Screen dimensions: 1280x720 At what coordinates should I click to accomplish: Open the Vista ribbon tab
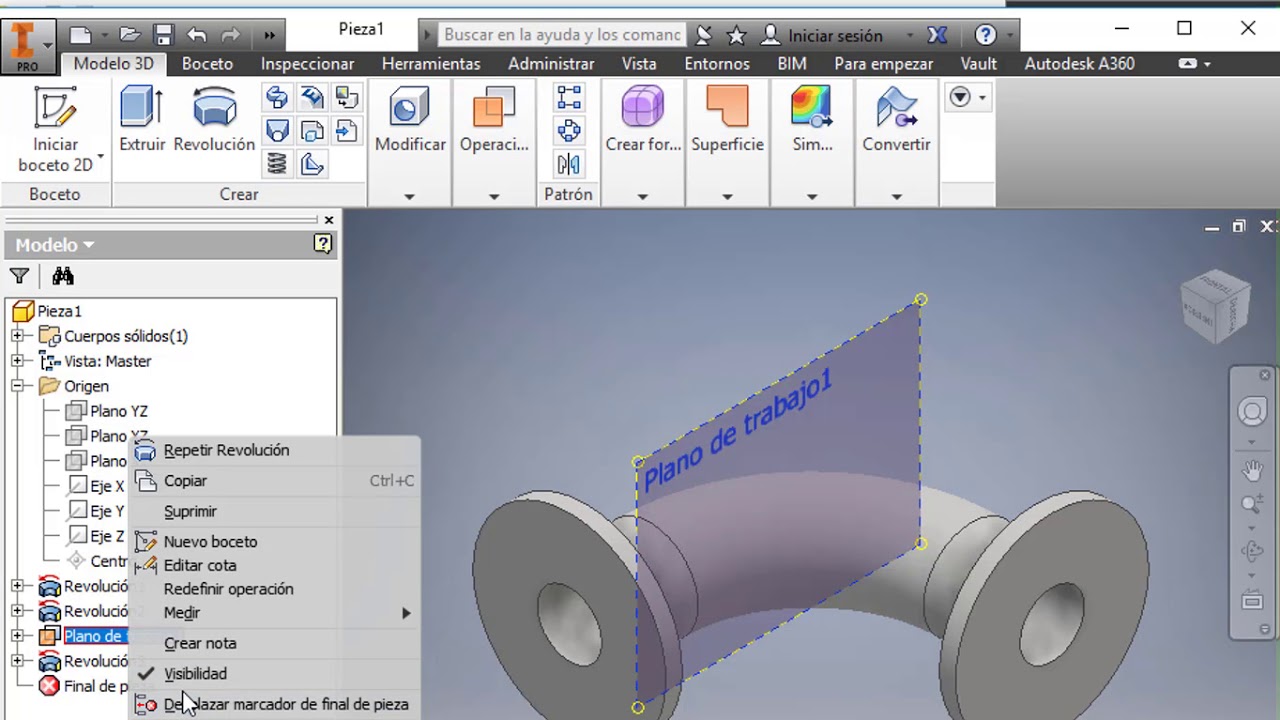coord(639,63)
